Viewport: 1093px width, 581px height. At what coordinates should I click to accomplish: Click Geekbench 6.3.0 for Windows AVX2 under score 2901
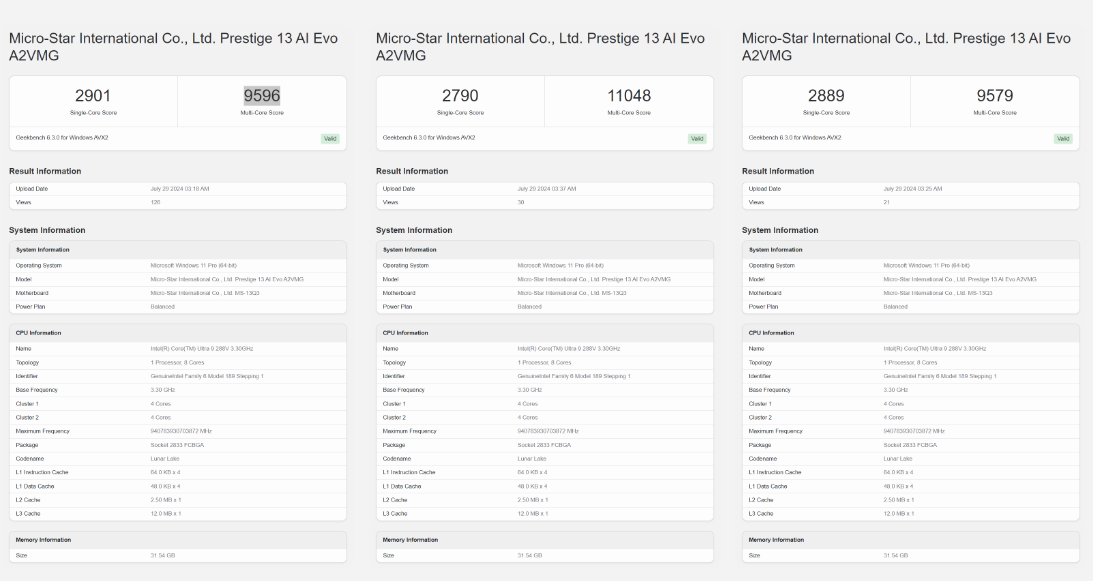[x=62, y=137]
